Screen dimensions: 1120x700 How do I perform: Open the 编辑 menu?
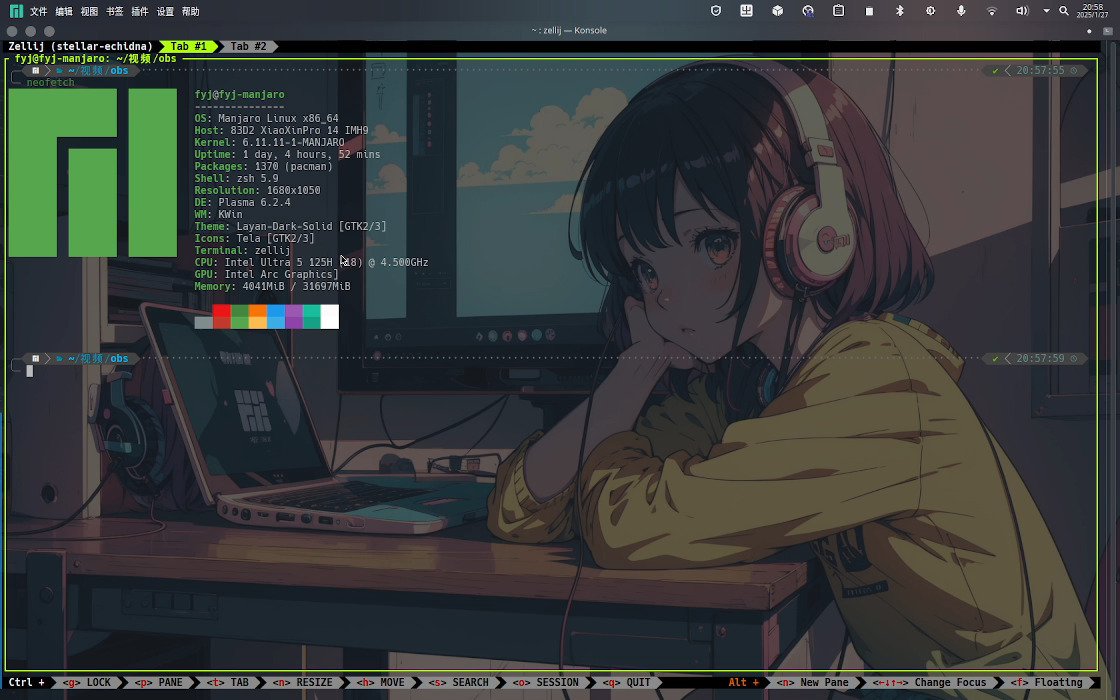point(64,11)
